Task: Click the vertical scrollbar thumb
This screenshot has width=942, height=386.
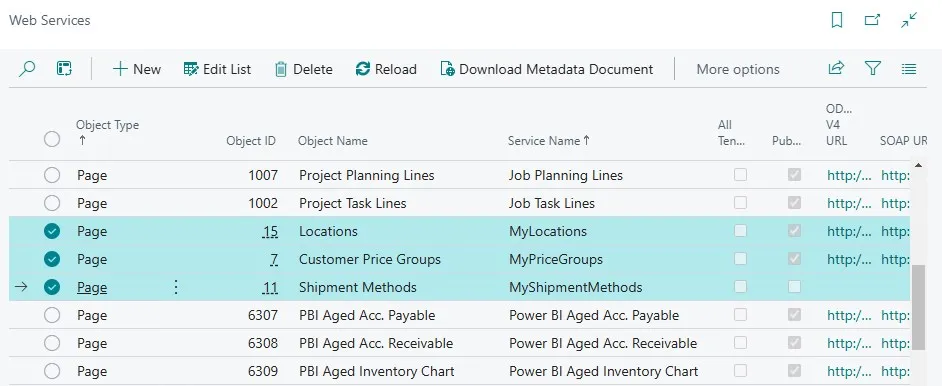Action: click(x=918, y=307)
